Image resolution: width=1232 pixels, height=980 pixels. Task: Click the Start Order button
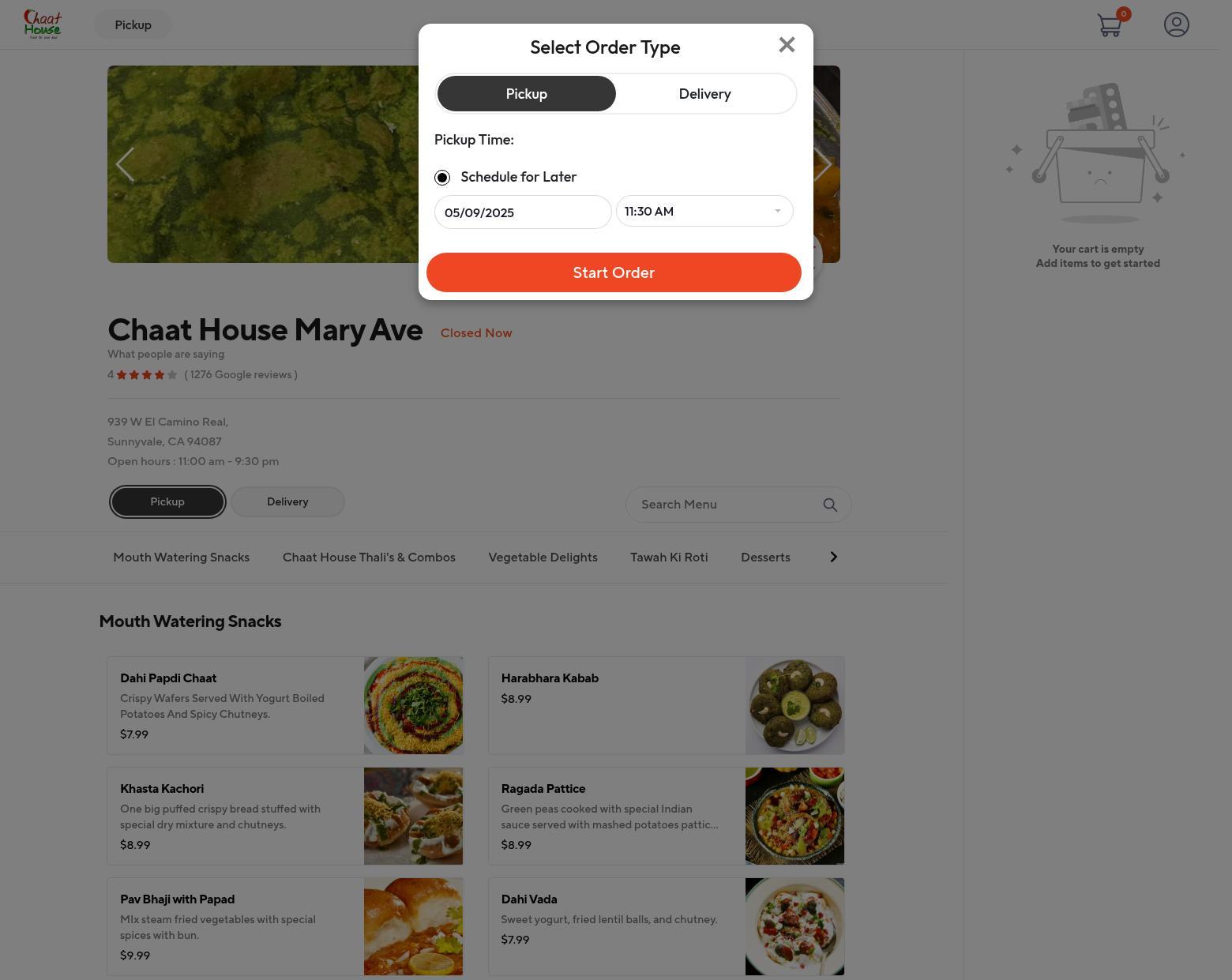[x=614, y=272]
